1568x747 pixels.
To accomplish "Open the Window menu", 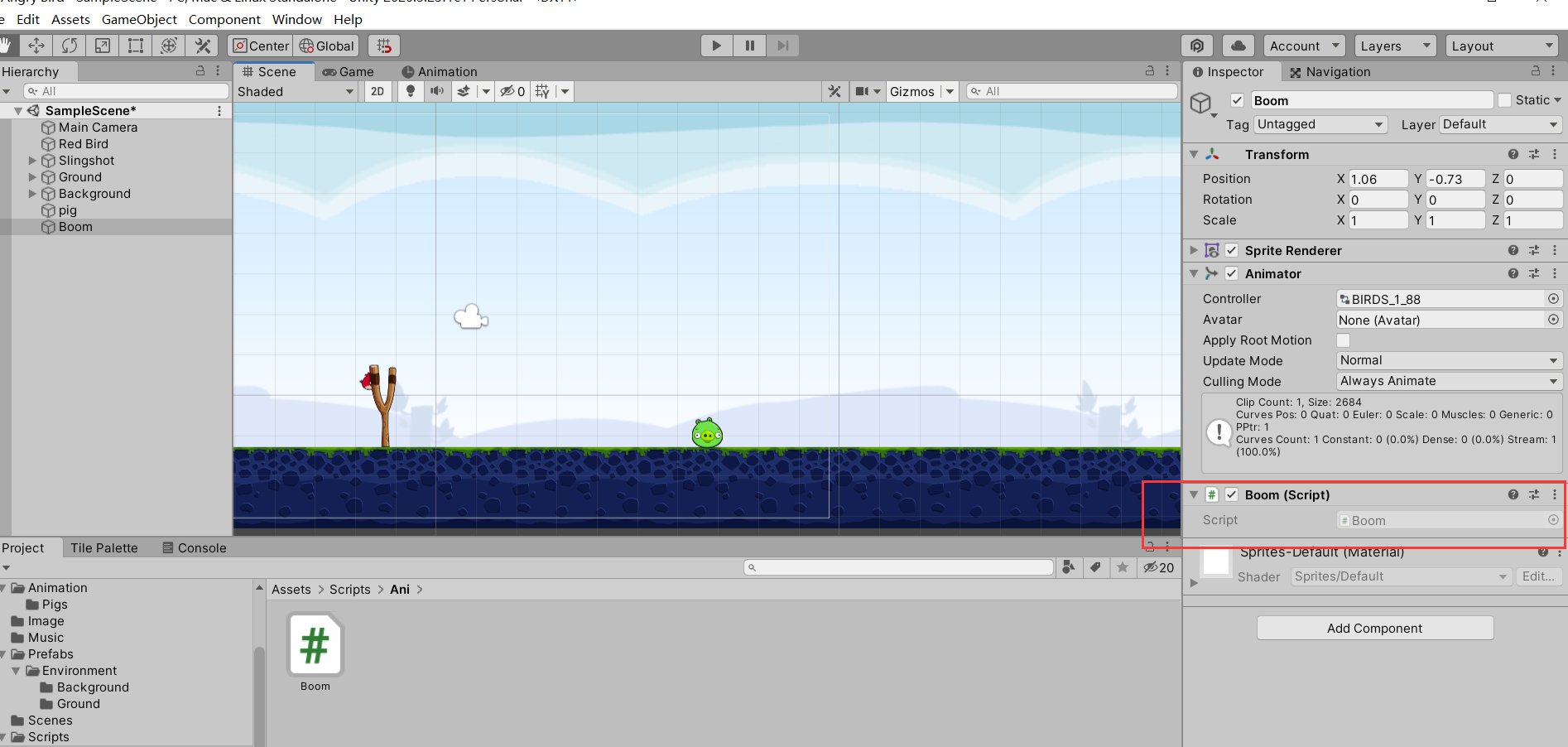I will 297,19.
